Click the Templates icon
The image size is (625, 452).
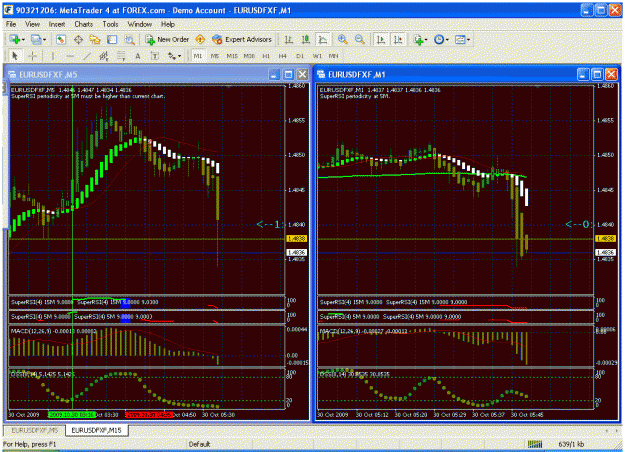(x=460, y=39)
